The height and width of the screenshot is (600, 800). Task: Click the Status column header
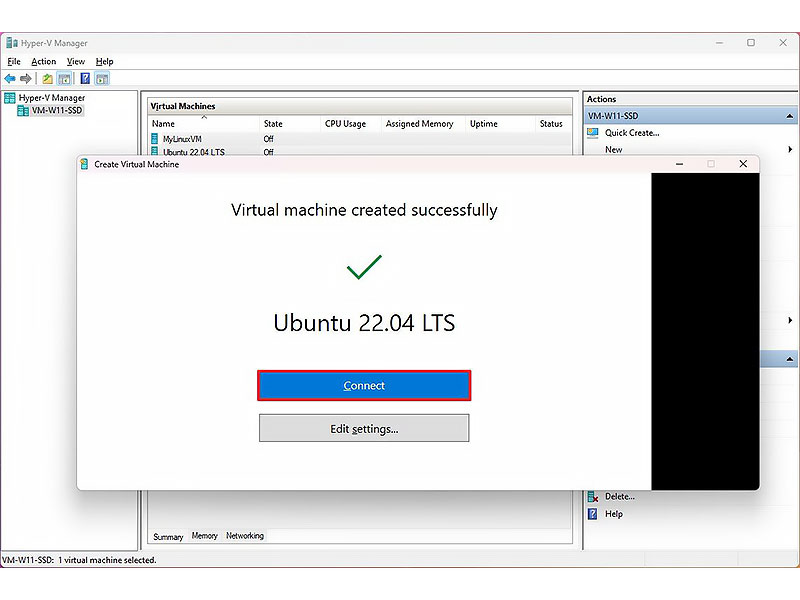(x=553, y=123)
